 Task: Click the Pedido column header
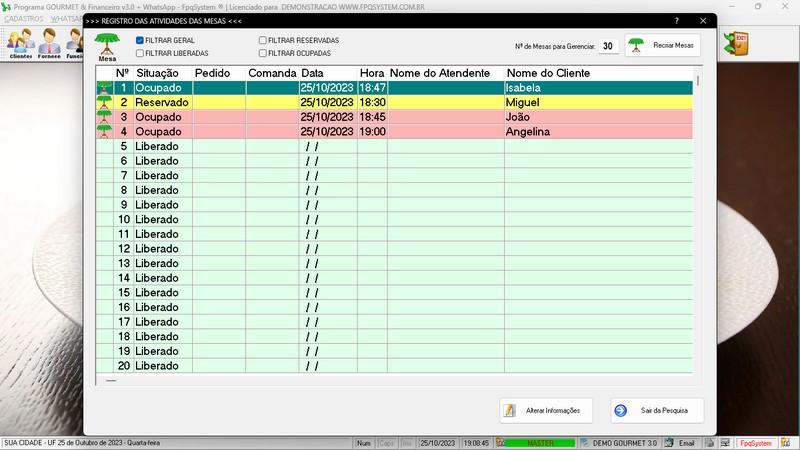(x=219, y=73)
